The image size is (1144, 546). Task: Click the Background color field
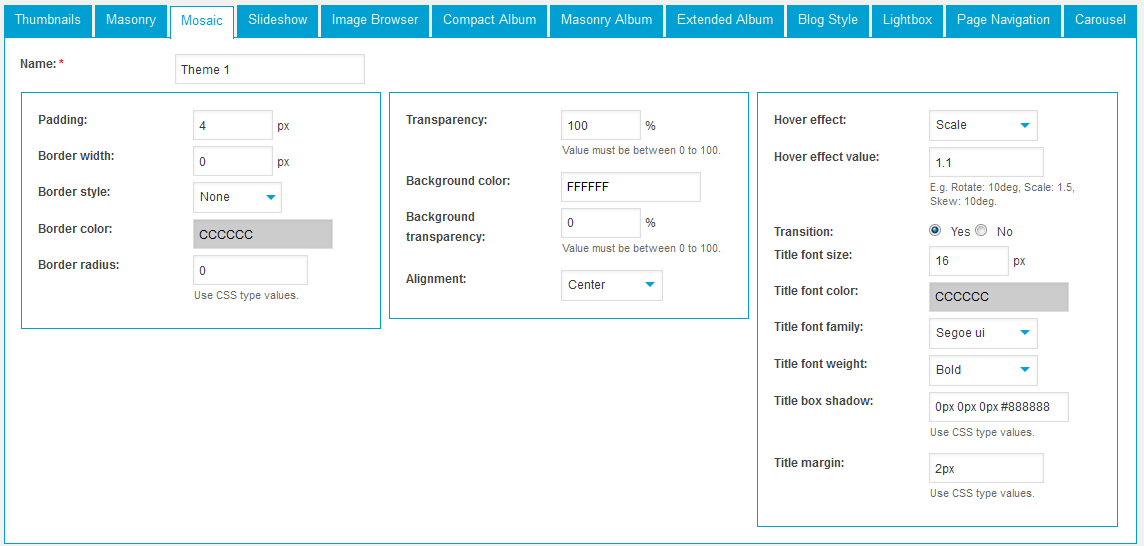point(630,187)
